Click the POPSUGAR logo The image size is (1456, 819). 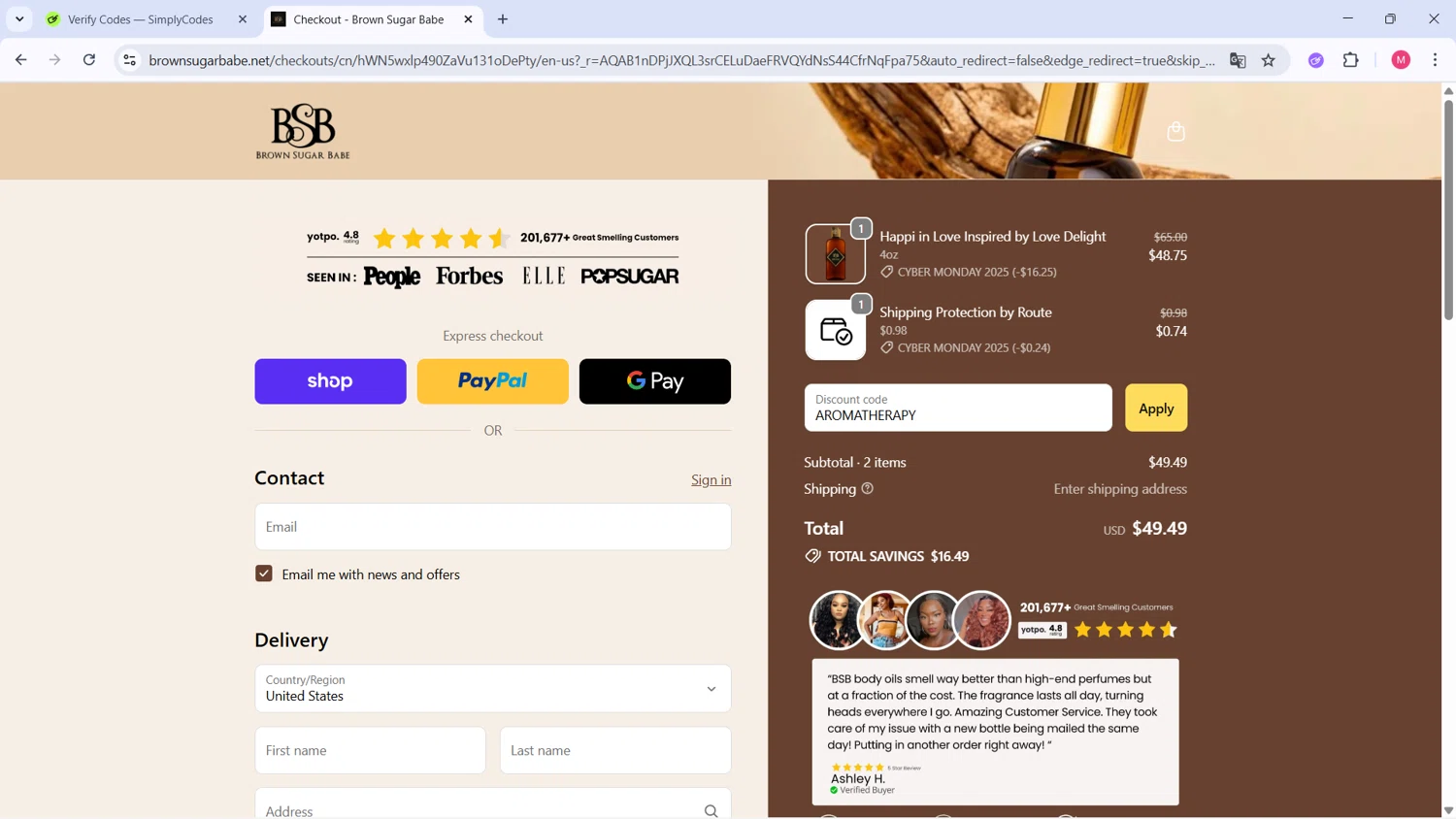coord(630,277)
